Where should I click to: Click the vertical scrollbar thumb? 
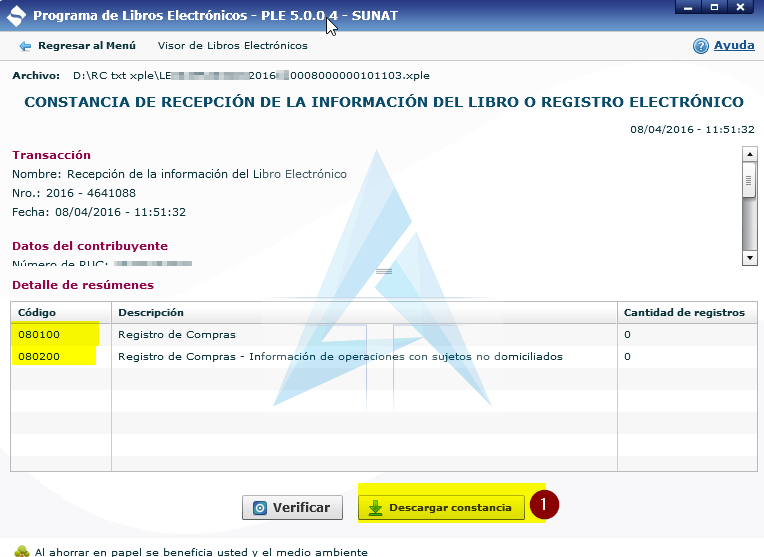(748, 182)
